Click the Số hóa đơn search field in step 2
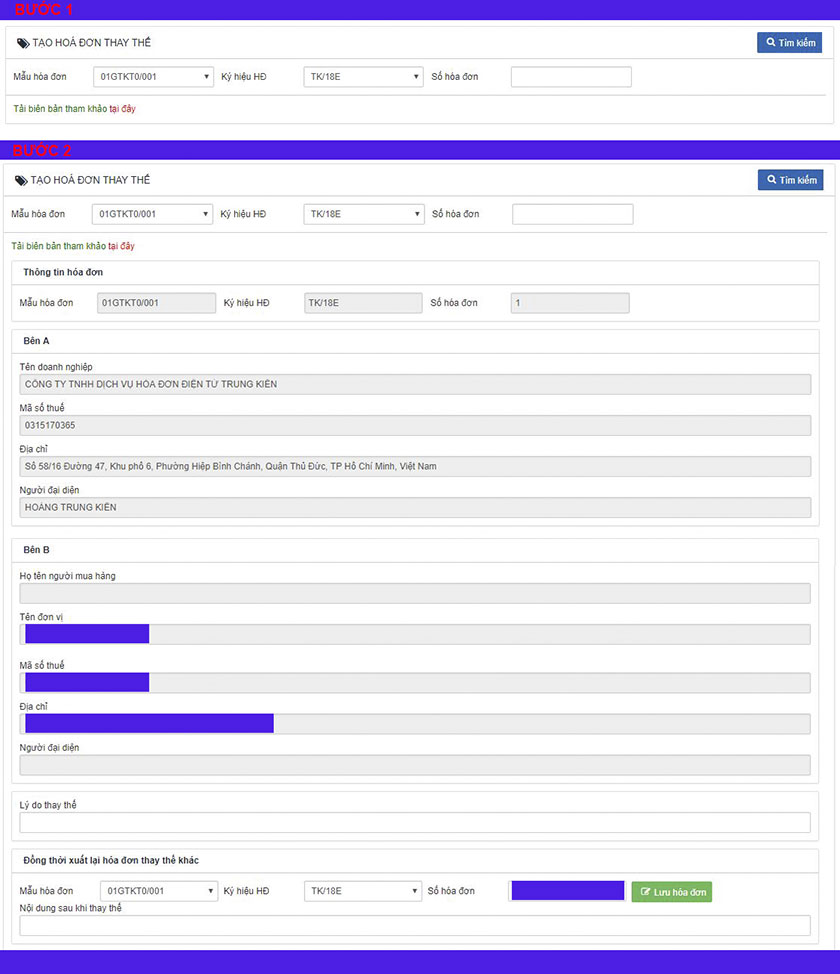 [x=573, y=214]
